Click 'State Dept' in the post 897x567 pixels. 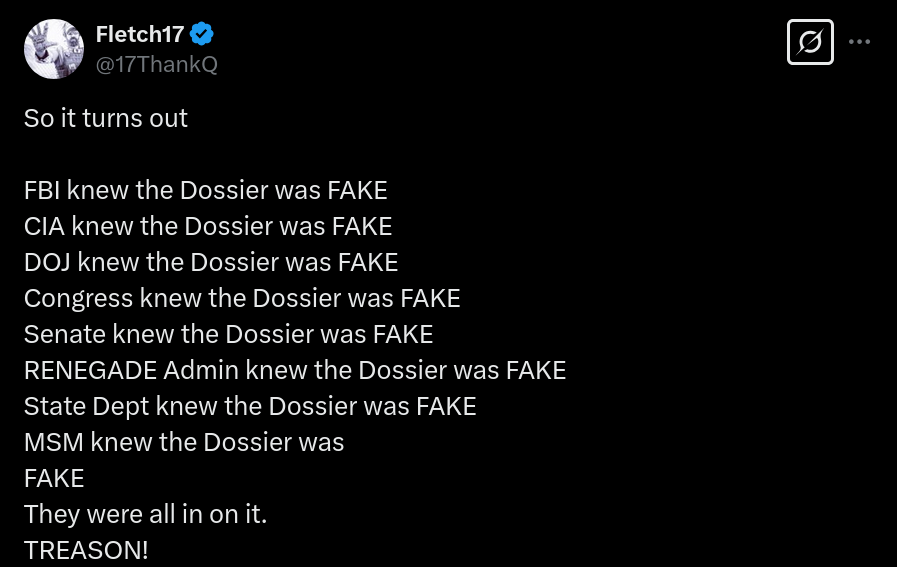(x=86, y=407)
